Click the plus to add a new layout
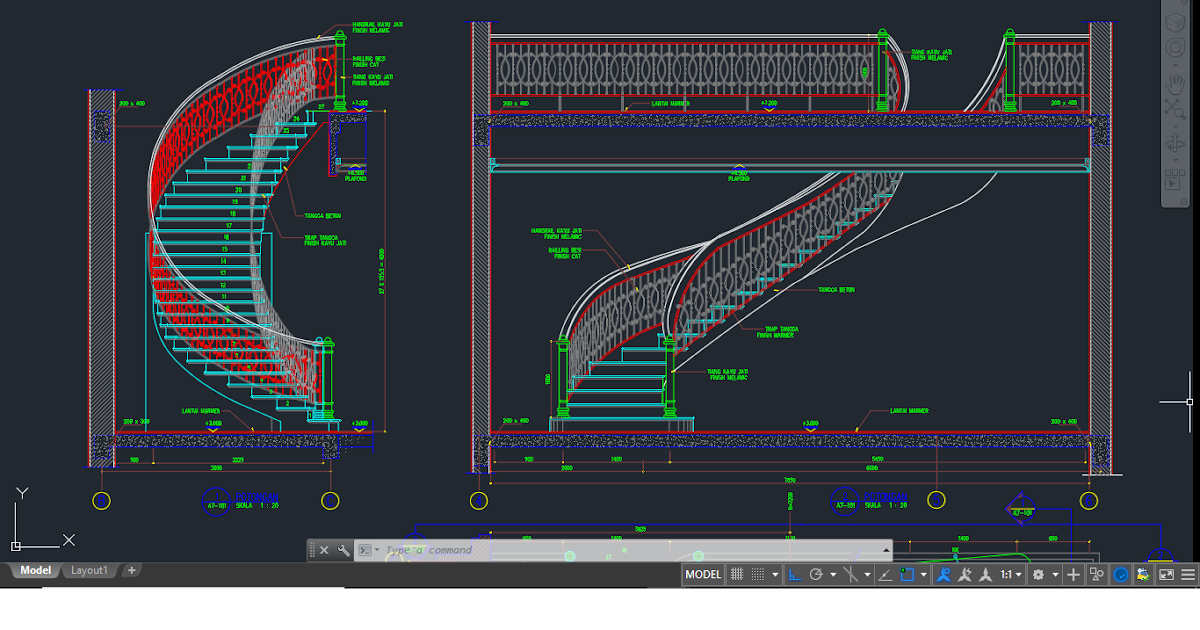Image resolution: width=1200 pixels, height=630 pixels. click(x=130, y=570)
